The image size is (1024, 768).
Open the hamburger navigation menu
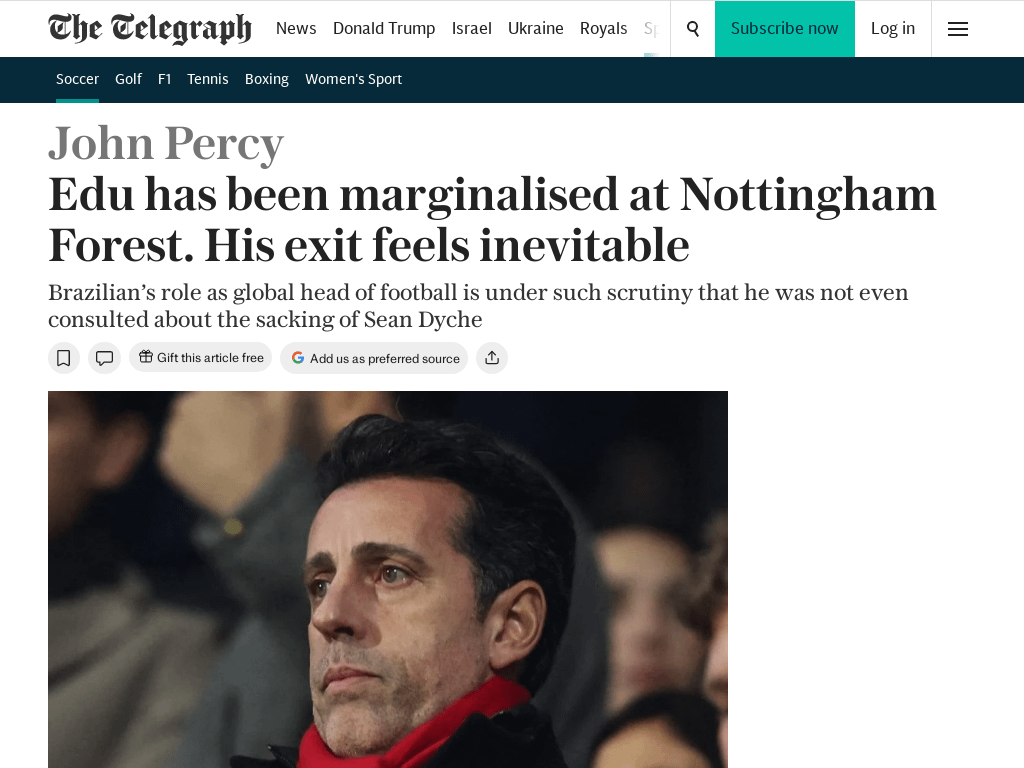point(957,29)
